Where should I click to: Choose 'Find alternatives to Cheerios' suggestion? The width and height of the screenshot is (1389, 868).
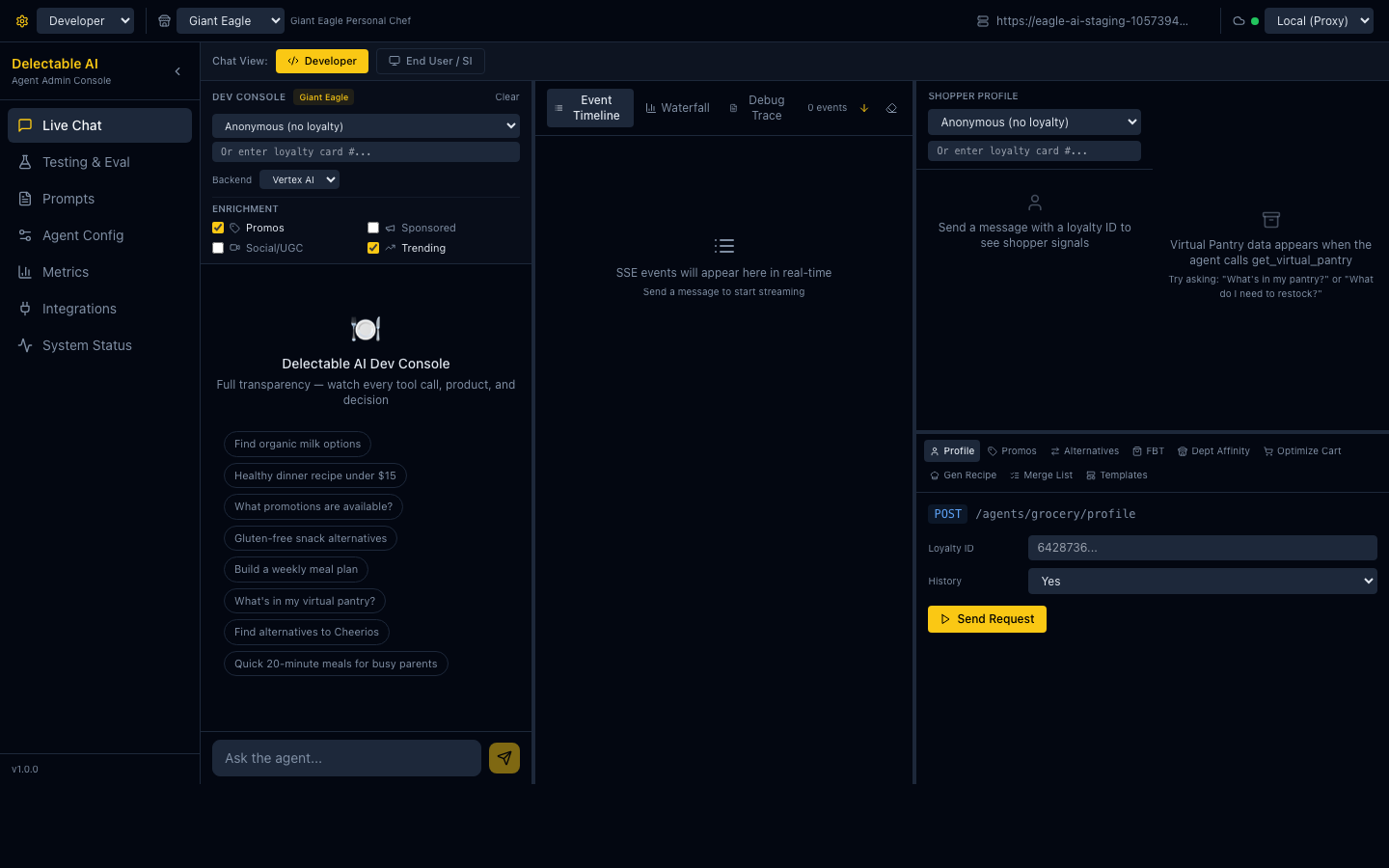(307, 633)
